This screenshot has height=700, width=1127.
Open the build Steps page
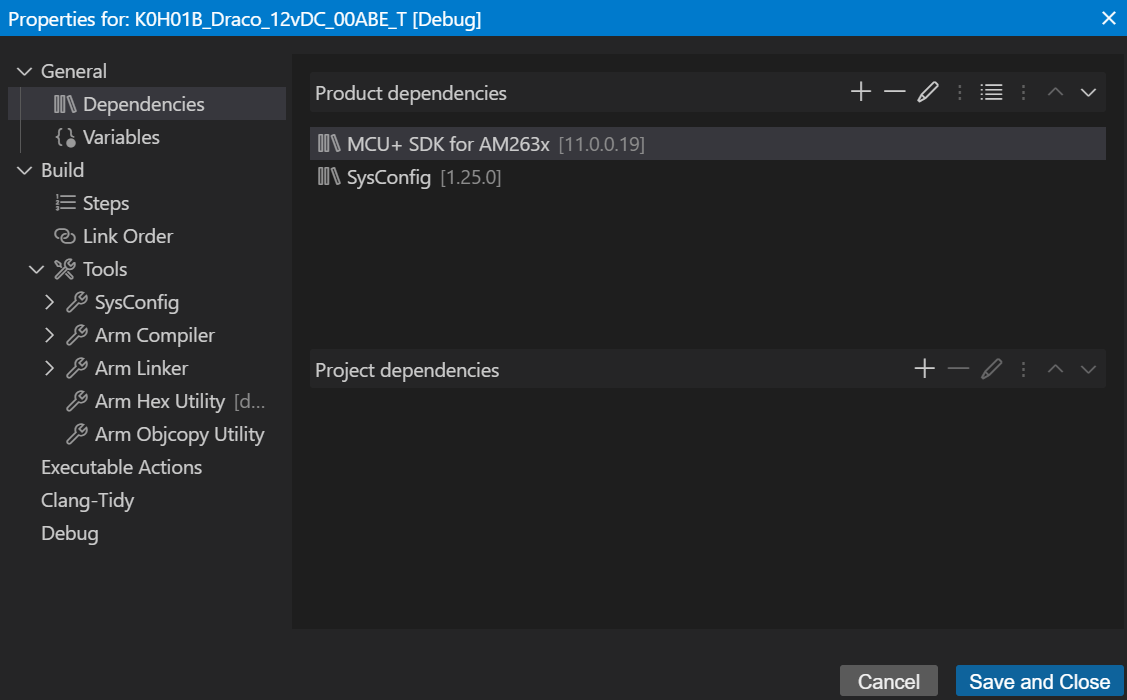tap(106, 203)
